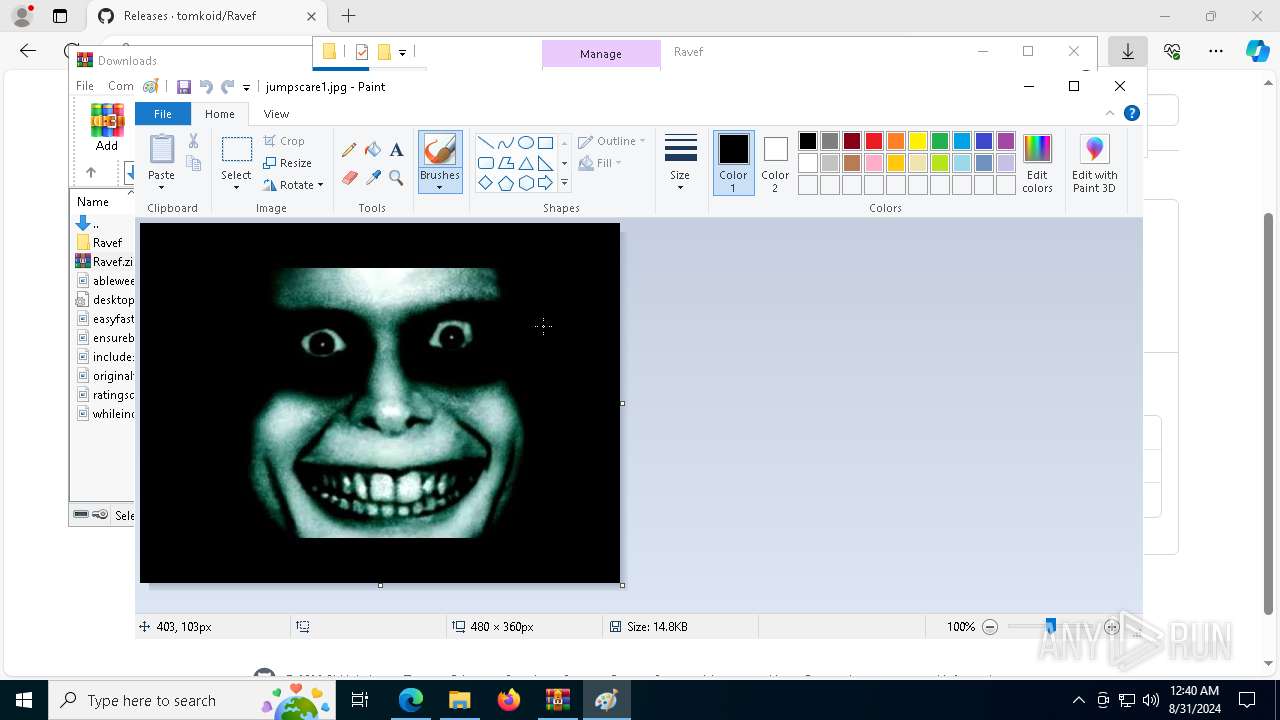The height and width of the screenshot is (720, 1280).
Task: Expand the Shapes gallery more arrow
Action: point(564,183)
